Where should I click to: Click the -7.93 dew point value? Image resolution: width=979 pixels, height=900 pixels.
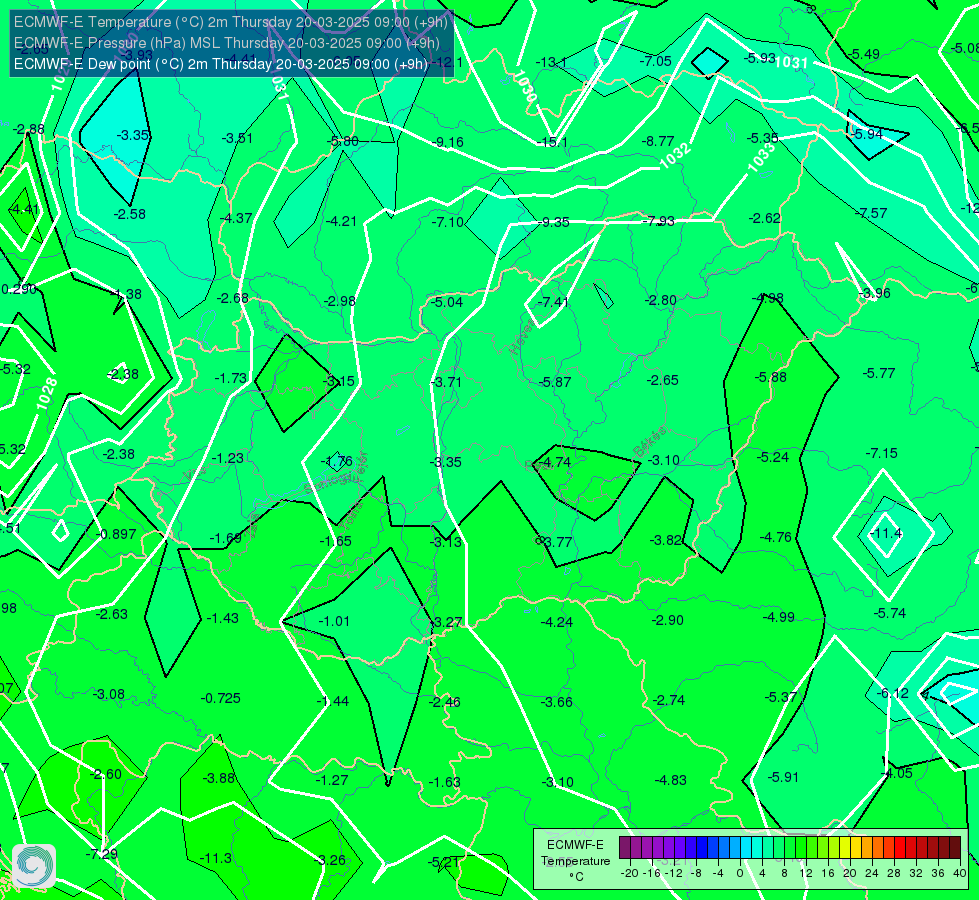pos(659,221)
